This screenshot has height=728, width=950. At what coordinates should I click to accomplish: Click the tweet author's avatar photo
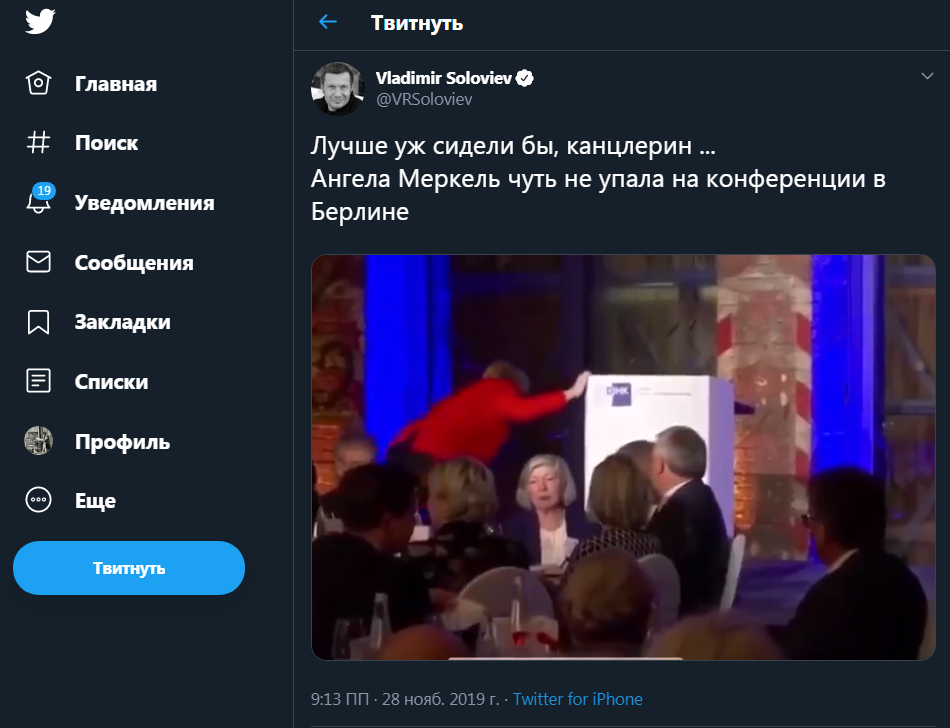click(x=337, y=88)
